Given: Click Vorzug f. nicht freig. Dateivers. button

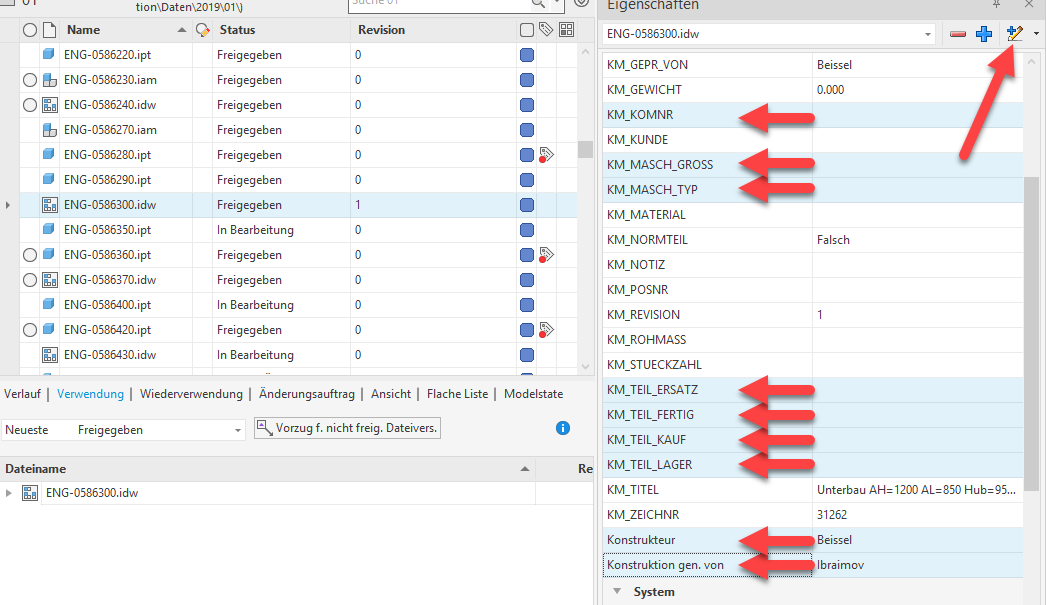Looking at the screenshot, I should point(347,429).
